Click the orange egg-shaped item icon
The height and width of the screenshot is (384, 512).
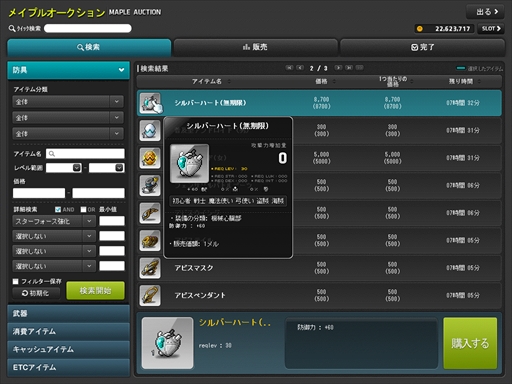150,158
